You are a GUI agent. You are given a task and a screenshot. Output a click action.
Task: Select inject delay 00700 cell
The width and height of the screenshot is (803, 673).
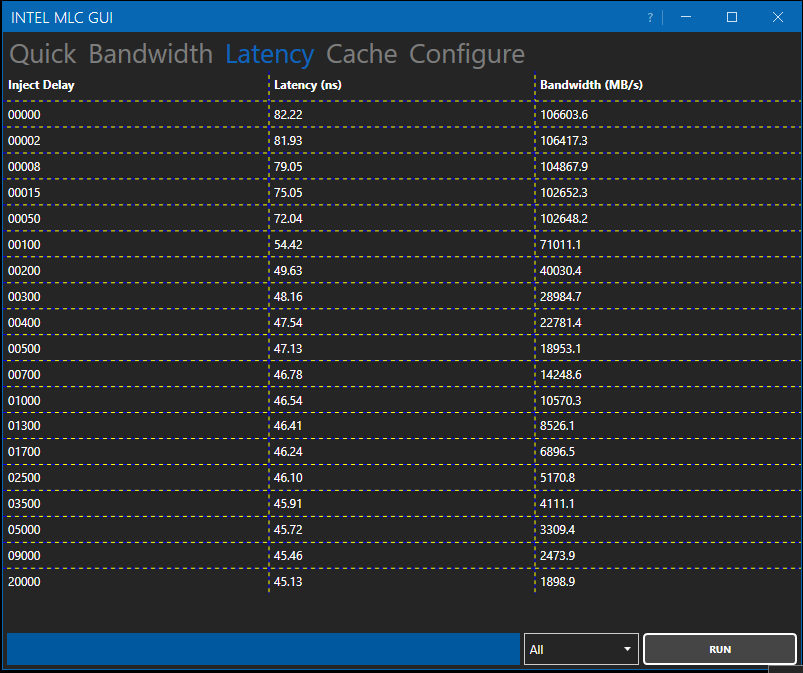coord(24,375)
